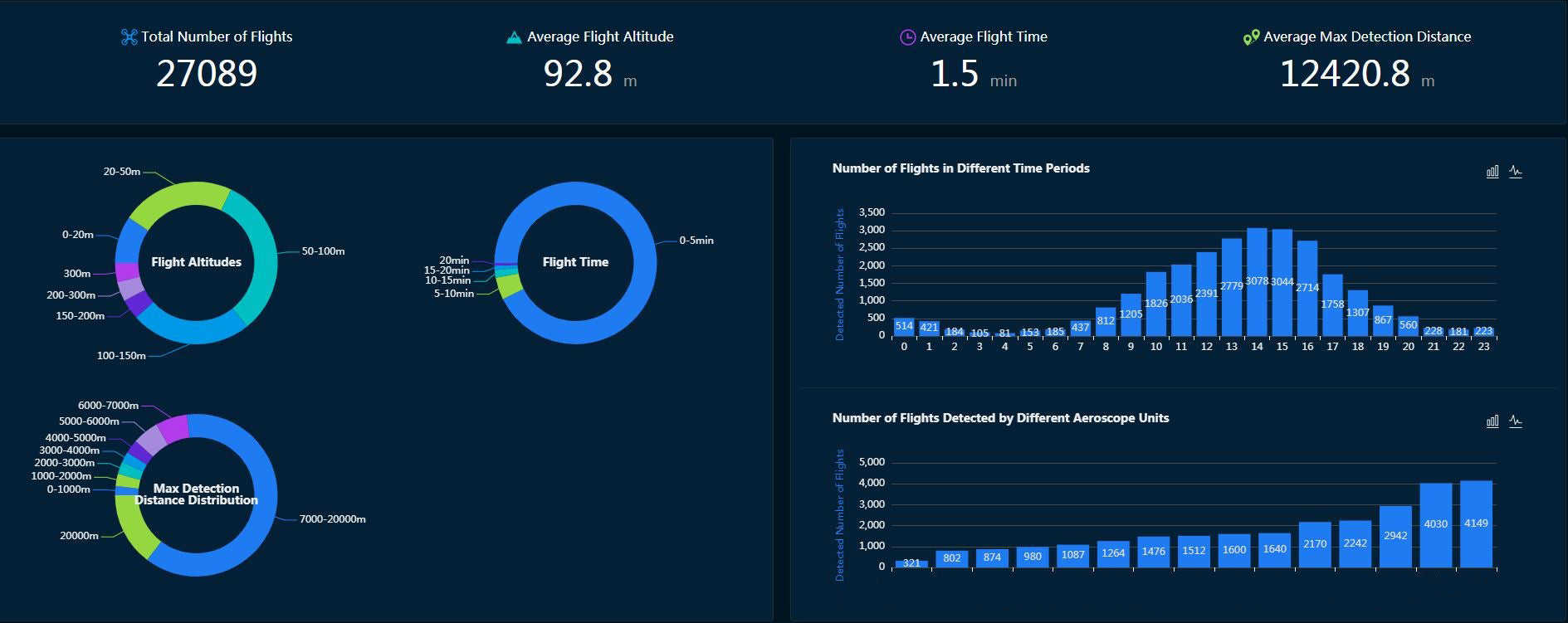This screenshot has width=1568, height=623.
Task: Click the 321 bar in Aeroscope Units chart
Action: click(911, 564)
